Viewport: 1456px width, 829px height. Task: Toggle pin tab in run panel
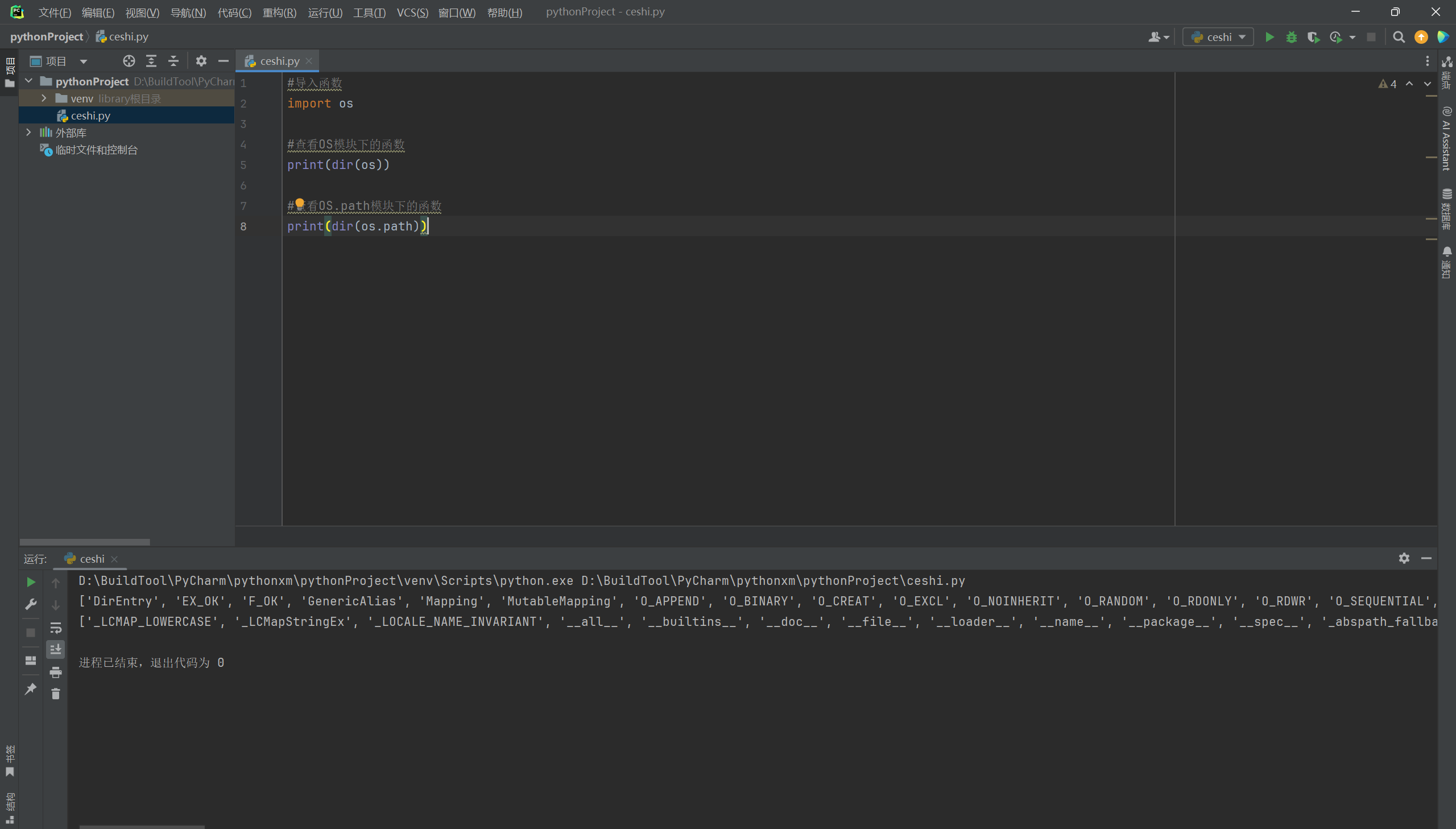[31, 689]
